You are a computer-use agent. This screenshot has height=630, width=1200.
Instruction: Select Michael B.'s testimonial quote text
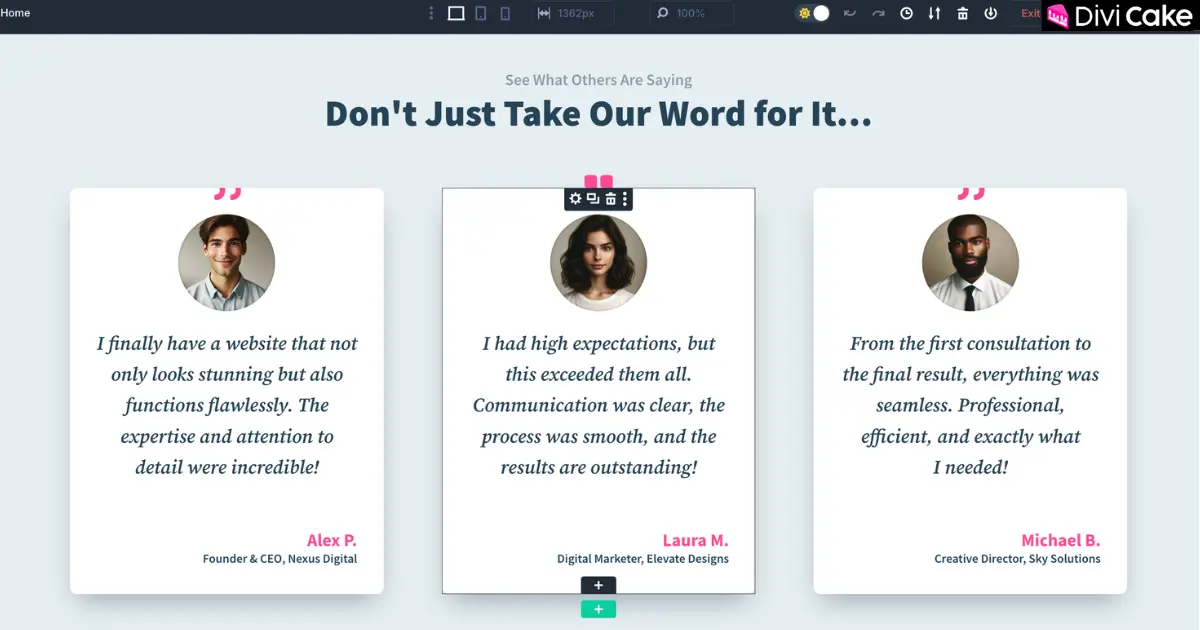tap(970, 405)
